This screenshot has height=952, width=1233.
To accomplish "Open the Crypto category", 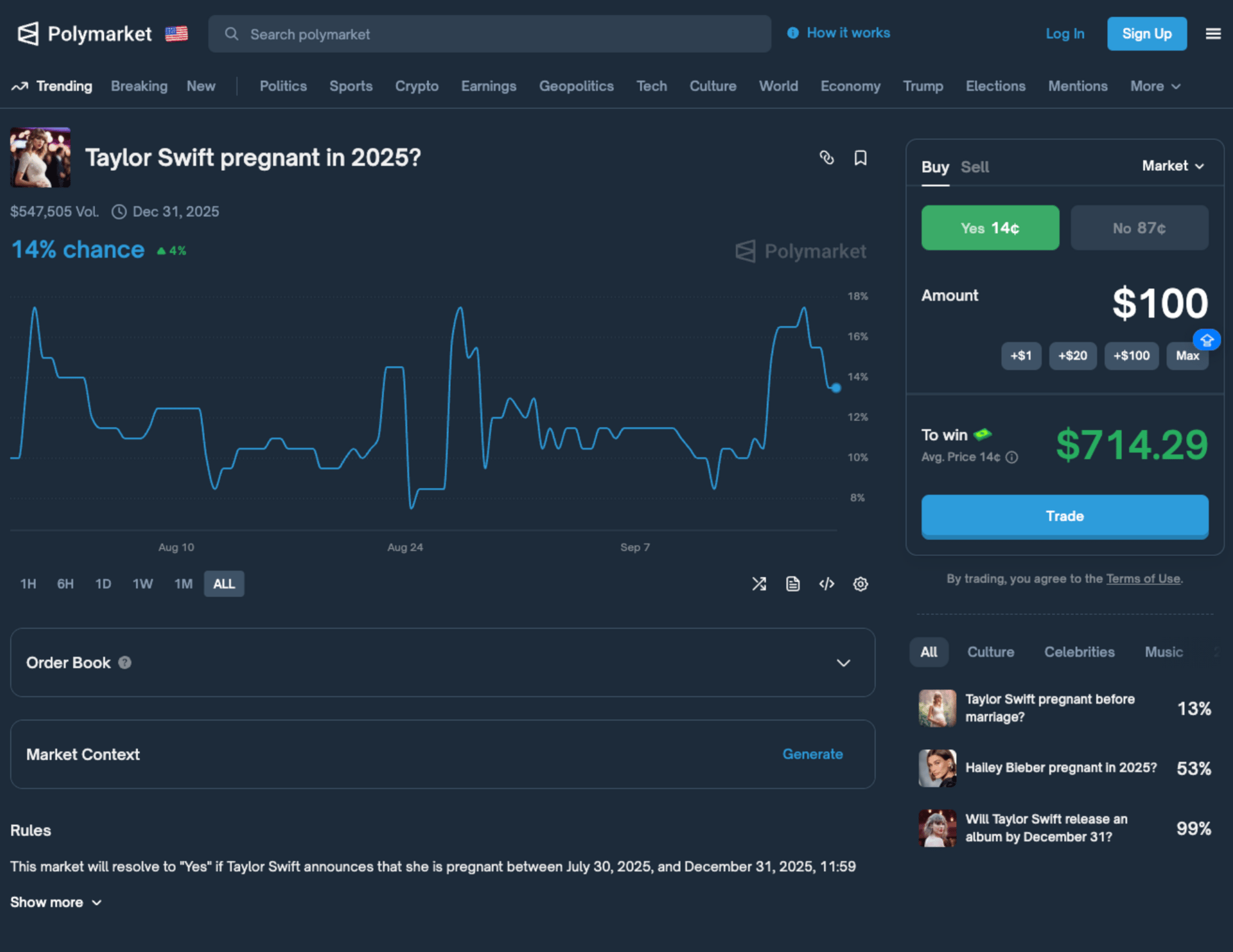I will tap(417, 86).
